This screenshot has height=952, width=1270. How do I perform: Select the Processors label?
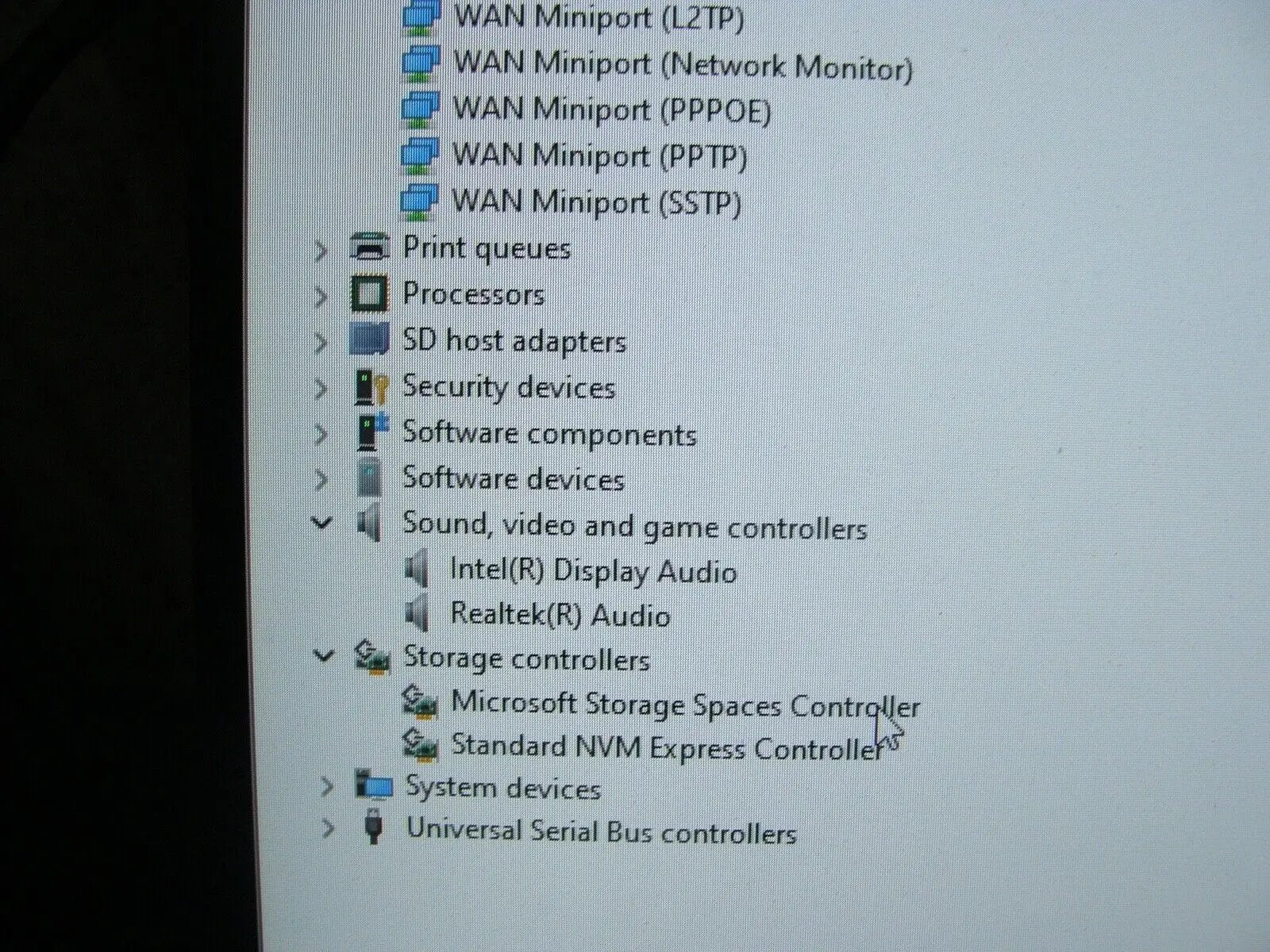473,294
